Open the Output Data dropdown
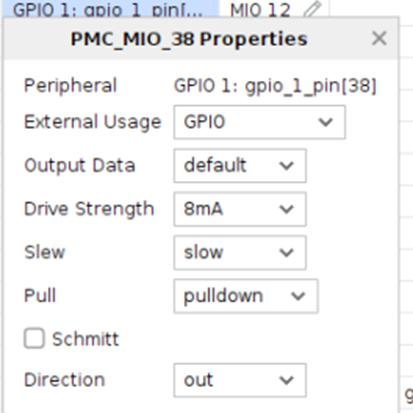The width and height of the screenshot is (413, 413). pyautogui.click(x=240, y=166)
